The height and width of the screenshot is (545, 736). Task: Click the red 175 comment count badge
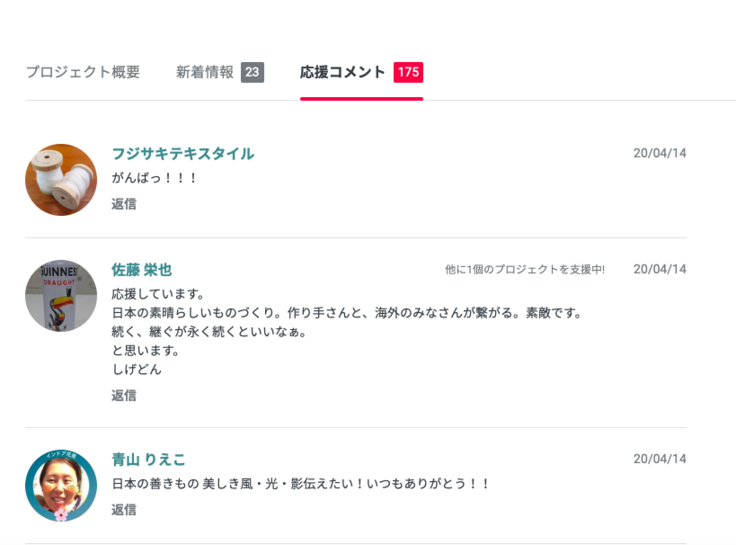[408, 72]
